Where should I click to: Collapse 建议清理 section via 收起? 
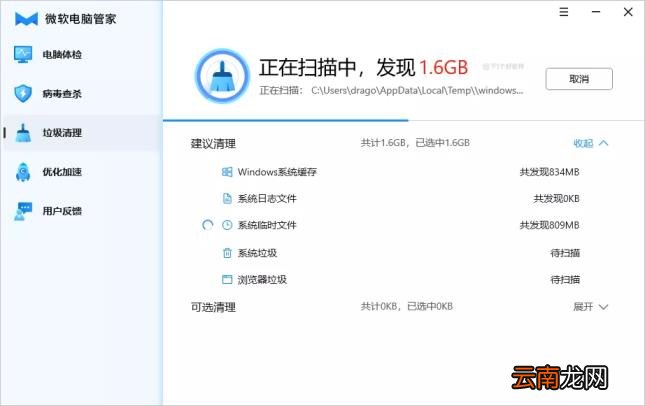pos(591,143)
